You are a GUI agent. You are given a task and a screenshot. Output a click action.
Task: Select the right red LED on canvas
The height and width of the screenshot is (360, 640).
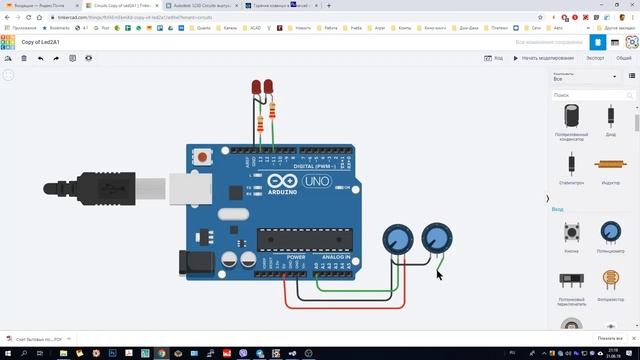coord(268,87)
